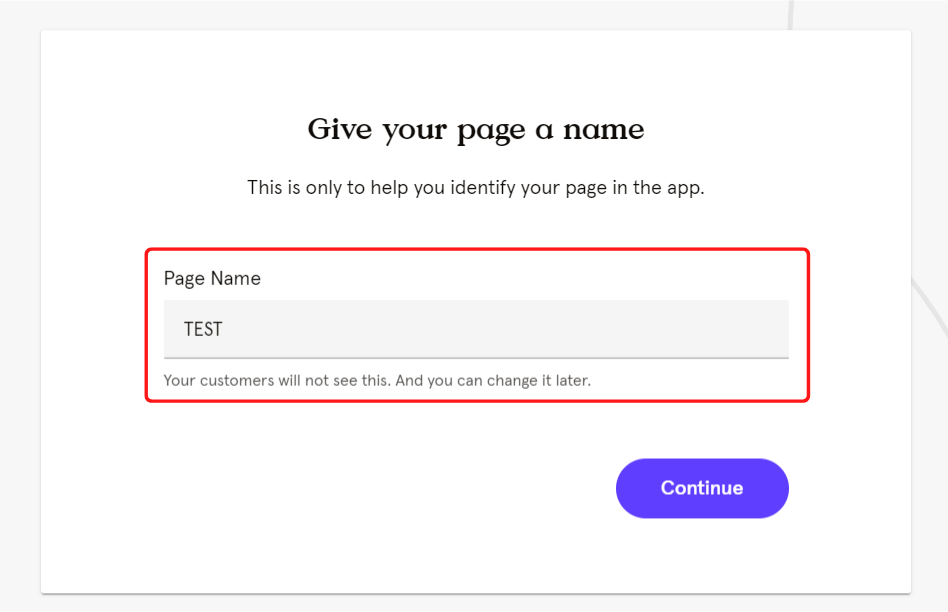This screenshot has height=612, width=948.
Task: Click the blank card area left of Continue
Action: pyautogui.click(x=363, y=488)
